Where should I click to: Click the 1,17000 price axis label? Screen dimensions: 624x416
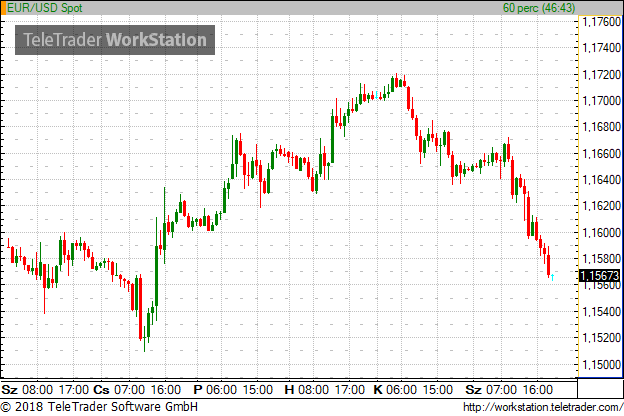tap(601, 101)
